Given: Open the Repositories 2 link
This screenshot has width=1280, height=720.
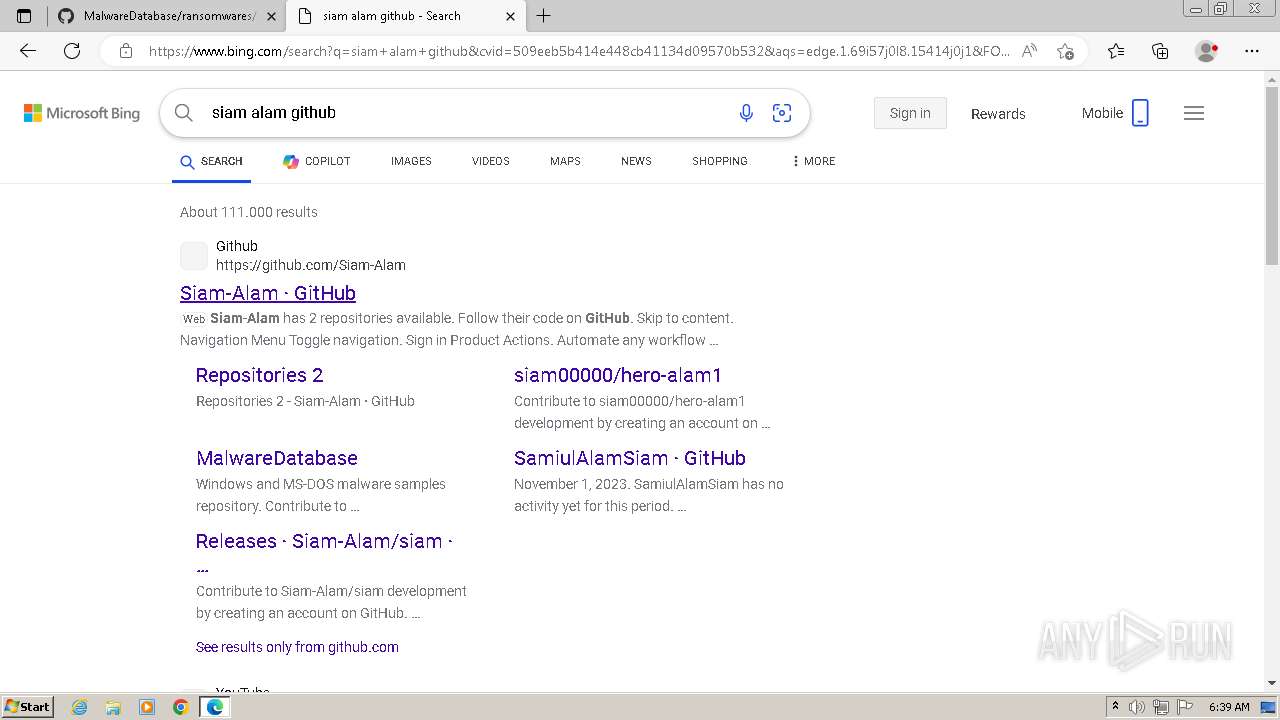Looking at the screenshot, I should pyautogui.click(x=260, y=375).
